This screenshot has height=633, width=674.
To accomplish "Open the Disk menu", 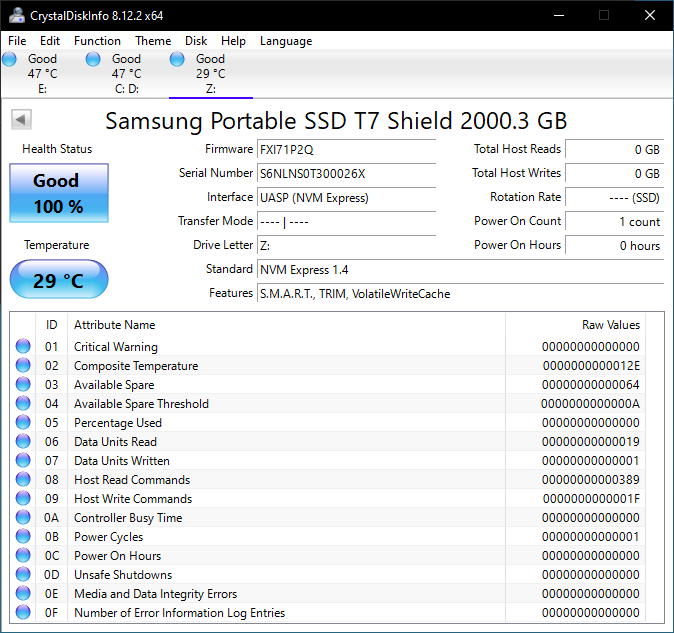I will (x=196, y=41).
